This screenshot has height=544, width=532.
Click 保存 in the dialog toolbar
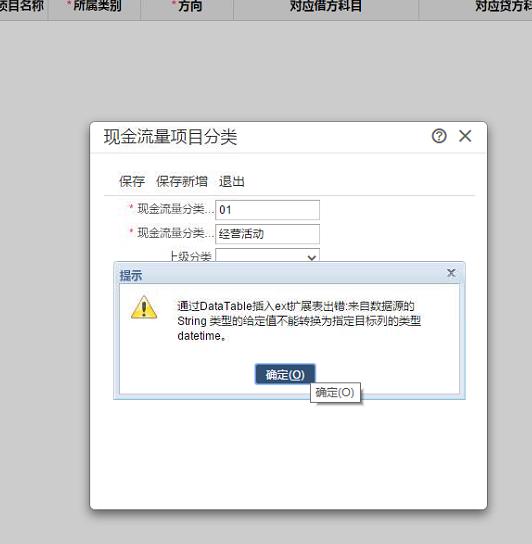(x=132, y=181)
